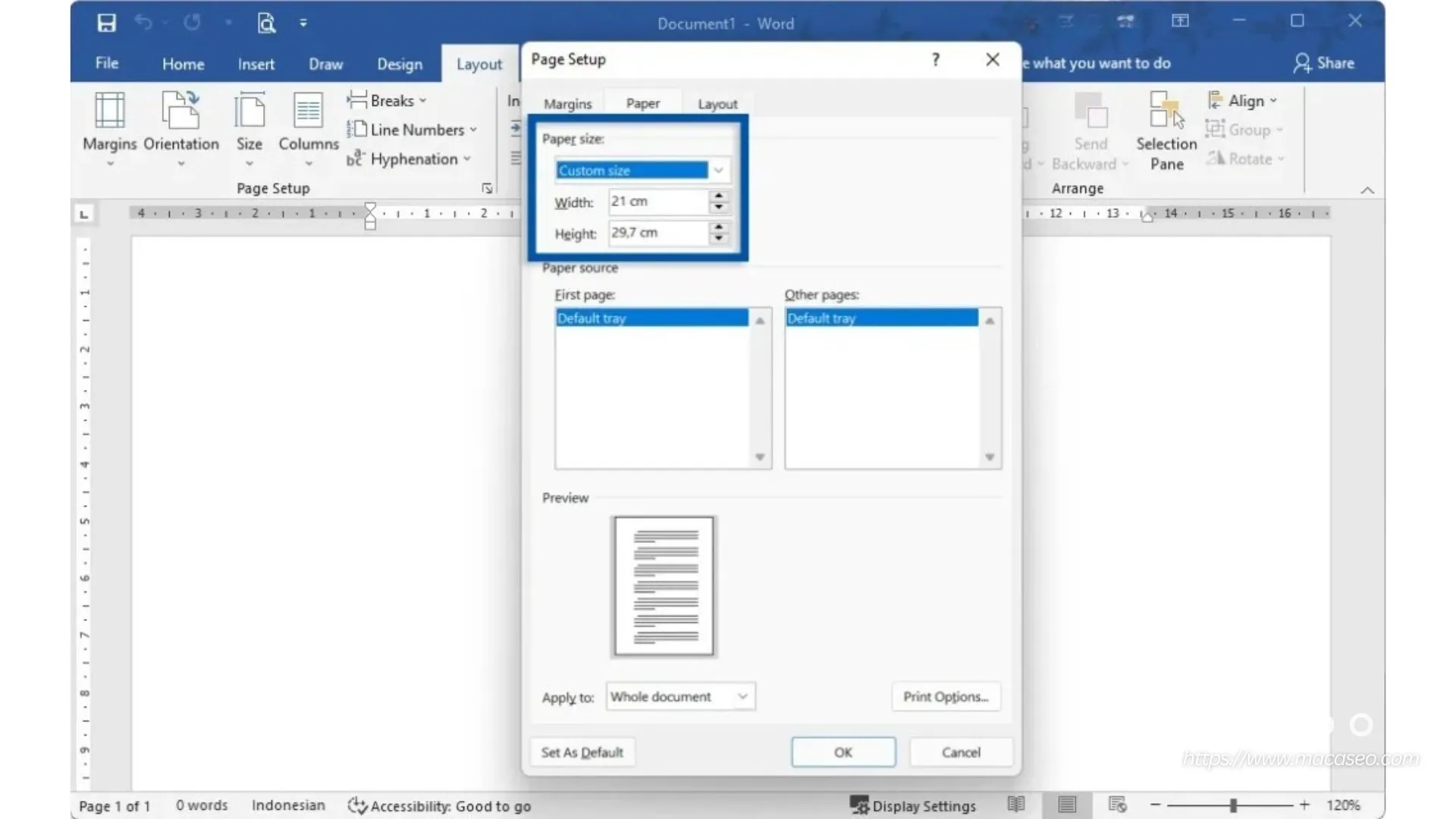
Task: Select the Layout ribbon tab
Action: (x=479, y=64)
